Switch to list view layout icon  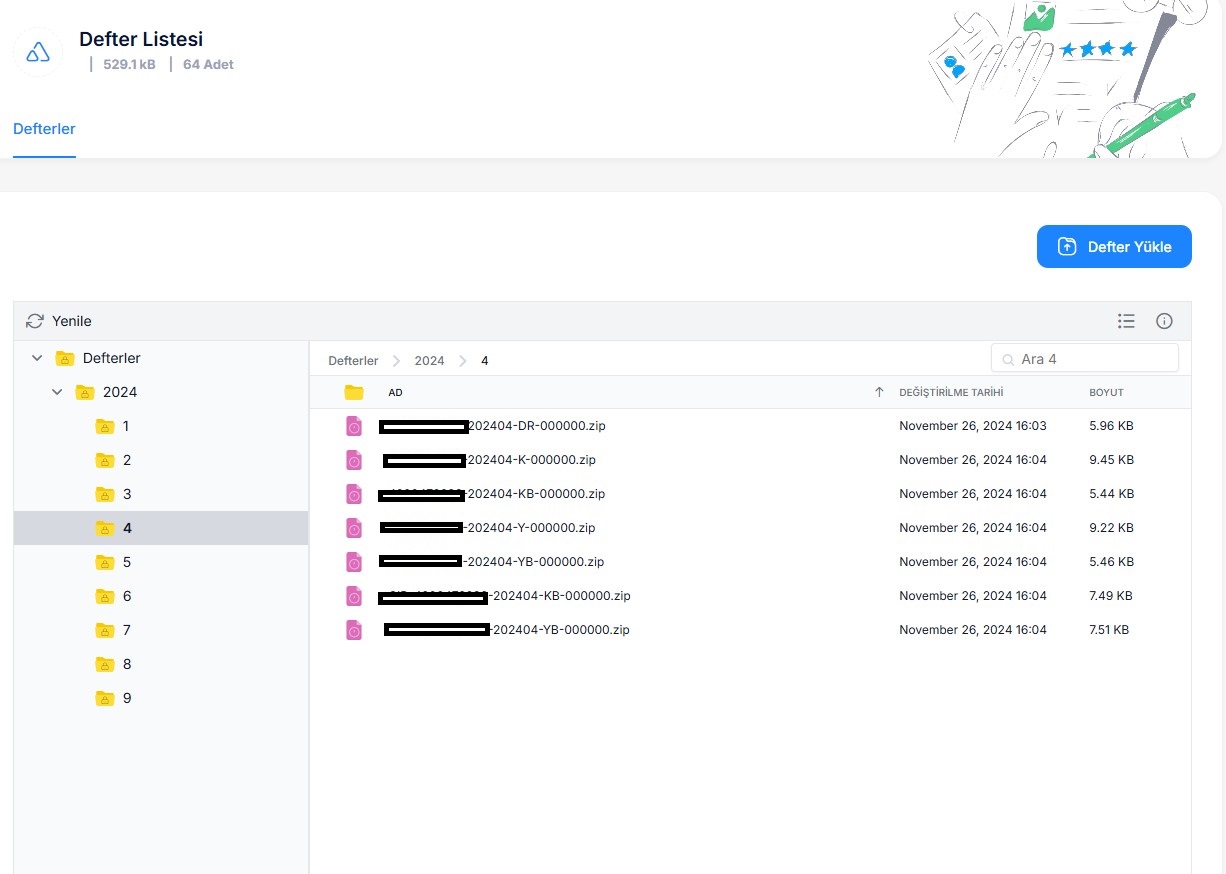1126,321
